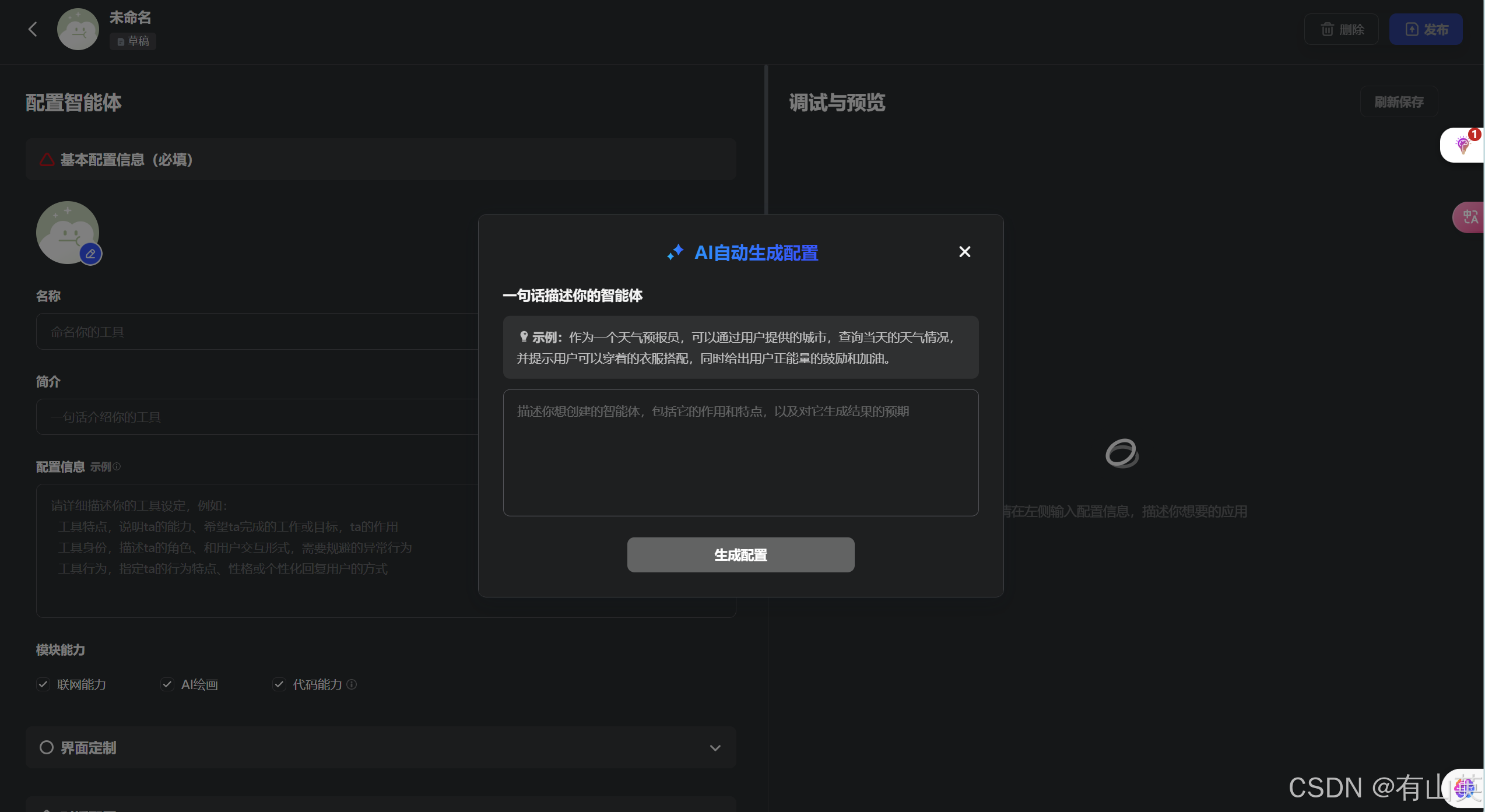Toggle the AI绘画 checkbox
This screenshot has width=1485, height=812.
(x=167, y=684)
